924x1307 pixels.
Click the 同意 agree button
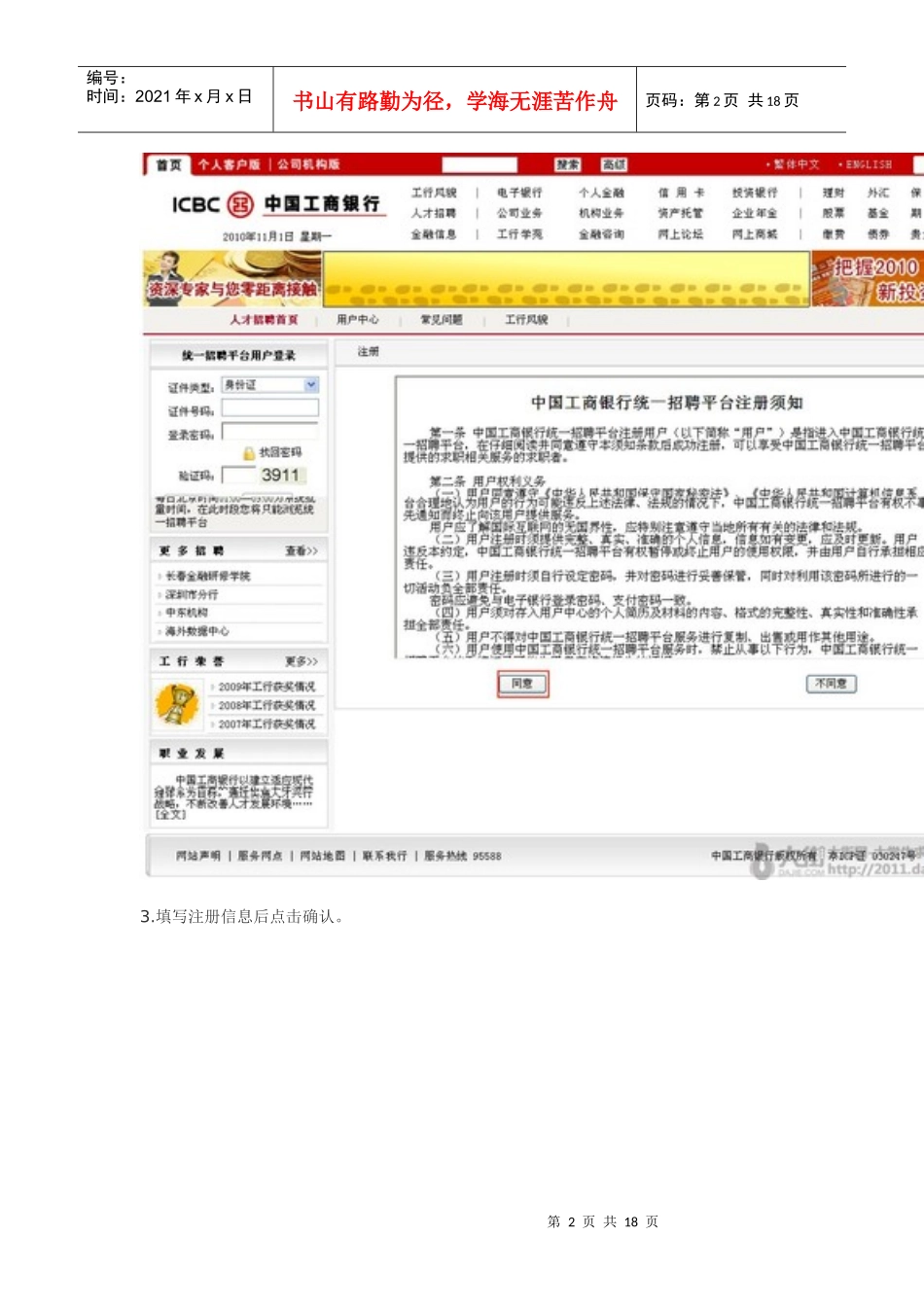[x=523, y=684]
